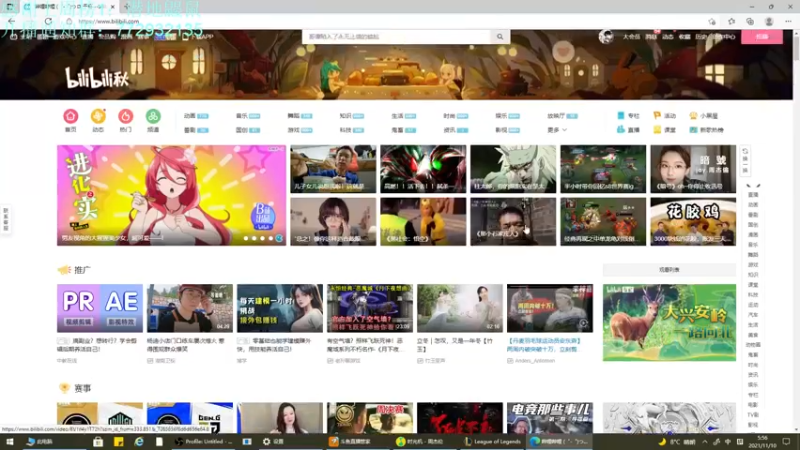Open the 花胶鸡 video thumbnail
This screenshot has width=800, height=450.
(693, 222)
